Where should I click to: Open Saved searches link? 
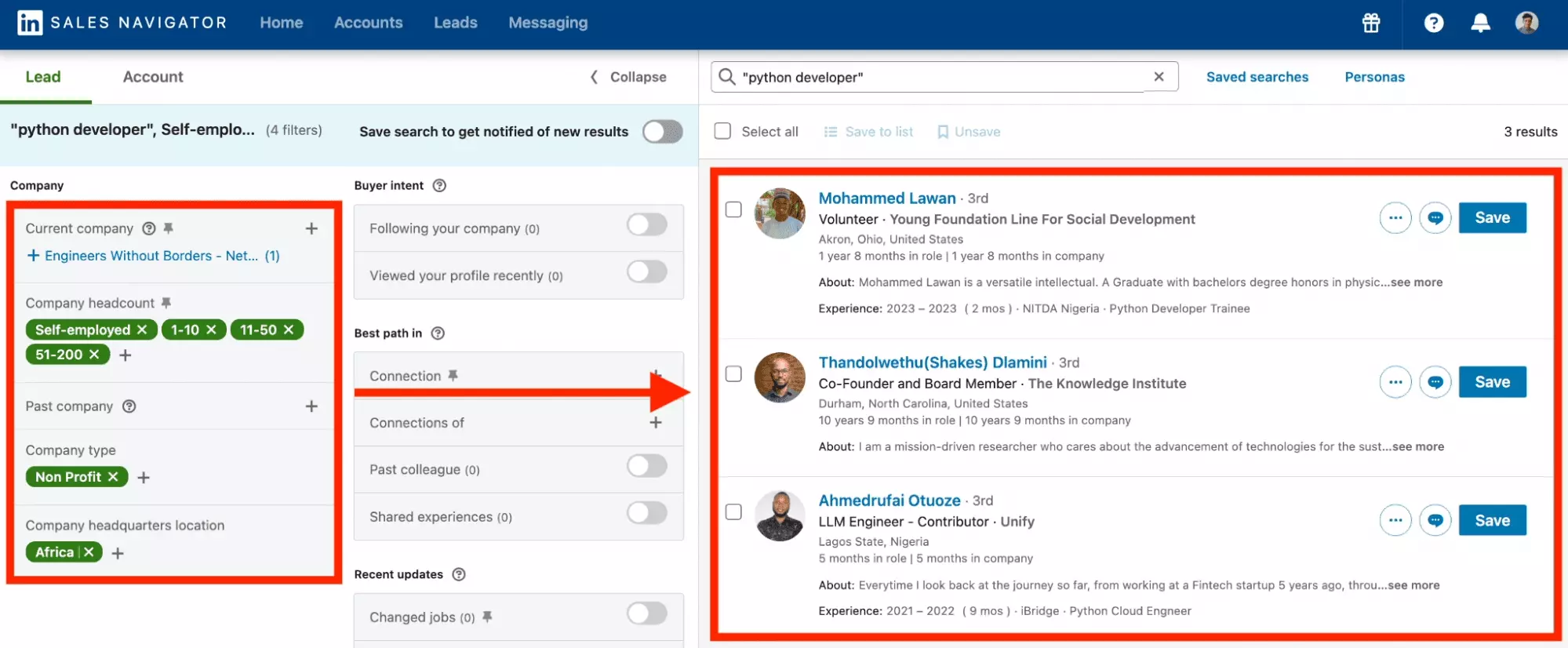1257,77
